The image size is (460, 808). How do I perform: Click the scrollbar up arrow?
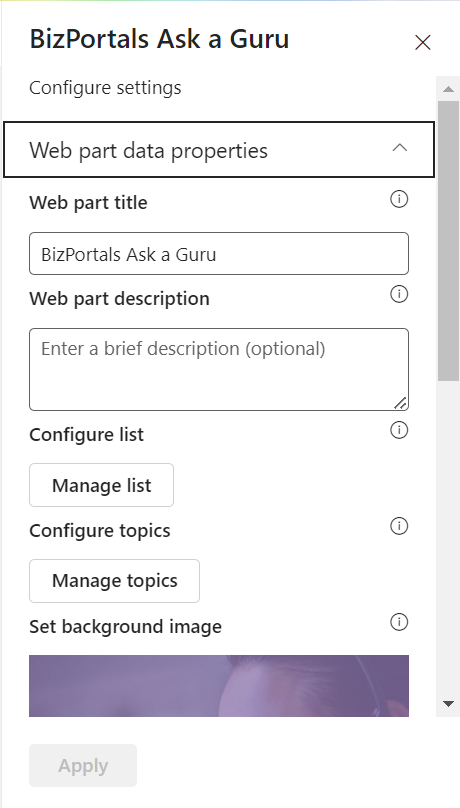[x=448, y=89]
